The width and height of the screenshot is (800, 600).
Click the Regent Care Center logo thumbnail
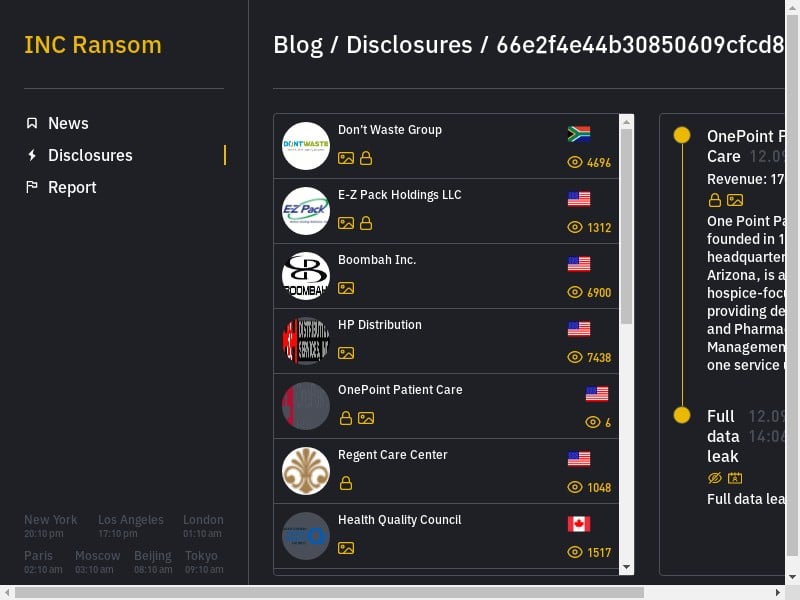coord(306,471)
